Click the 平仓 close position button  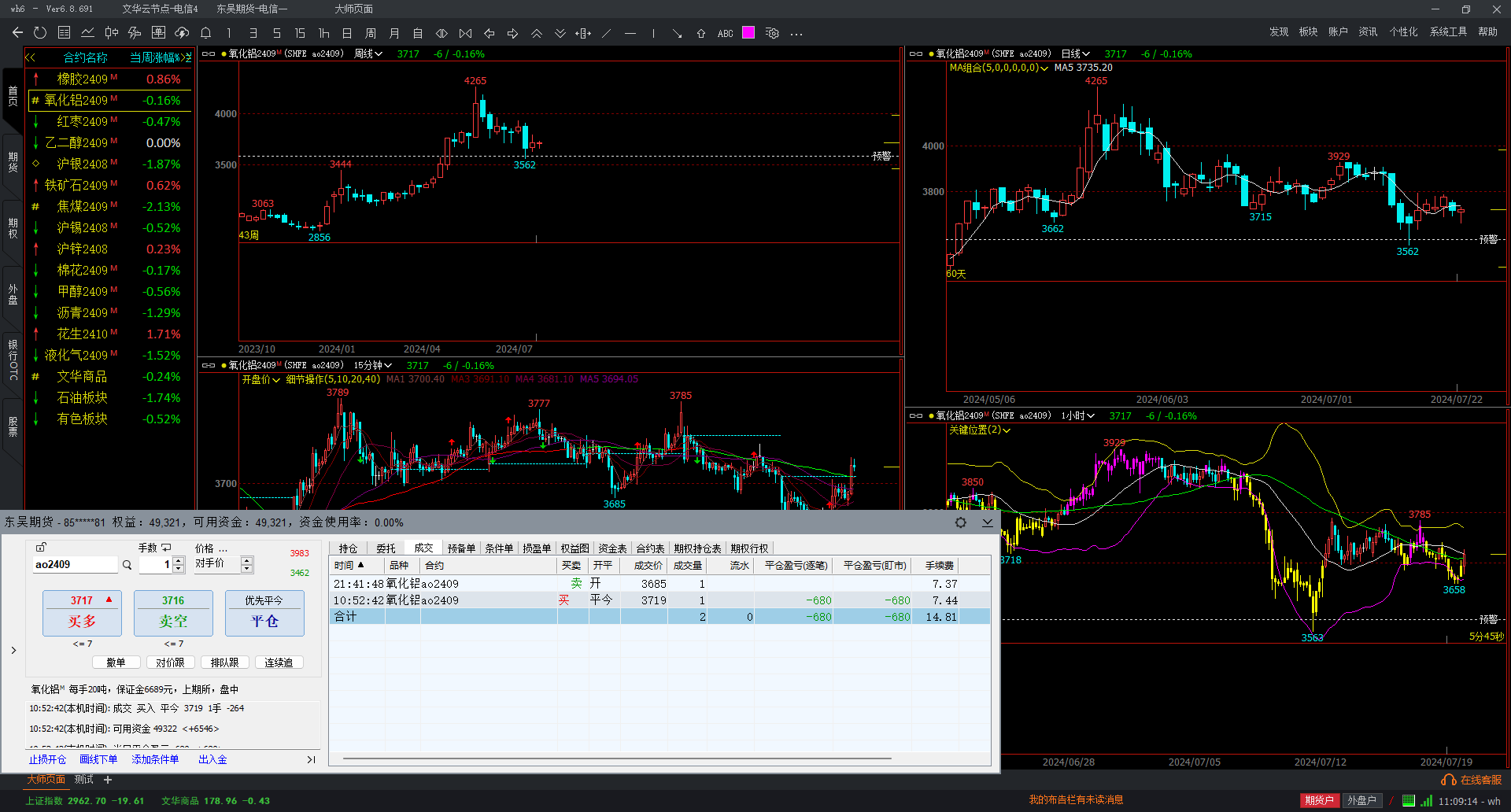click(264, 612)
